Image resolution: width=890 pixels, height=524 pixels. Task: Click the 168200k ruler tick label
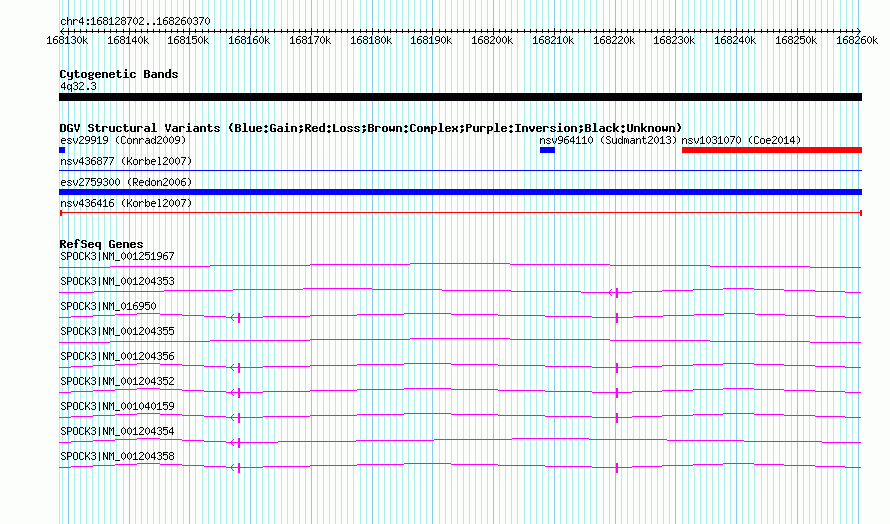click(x=492, y=40)
